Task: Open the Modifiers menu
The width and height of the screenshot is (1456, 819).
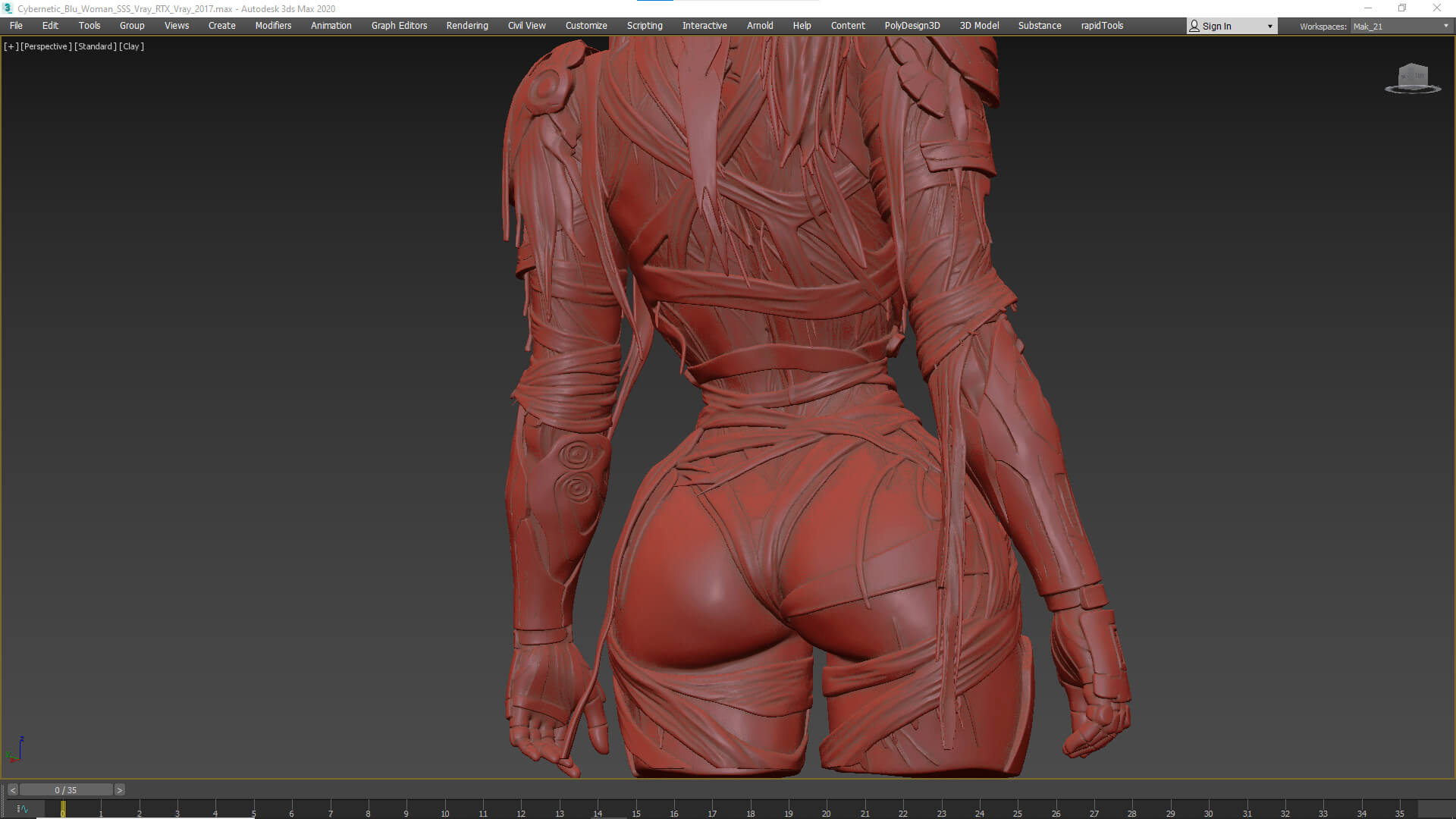Action: click(273, 26)
